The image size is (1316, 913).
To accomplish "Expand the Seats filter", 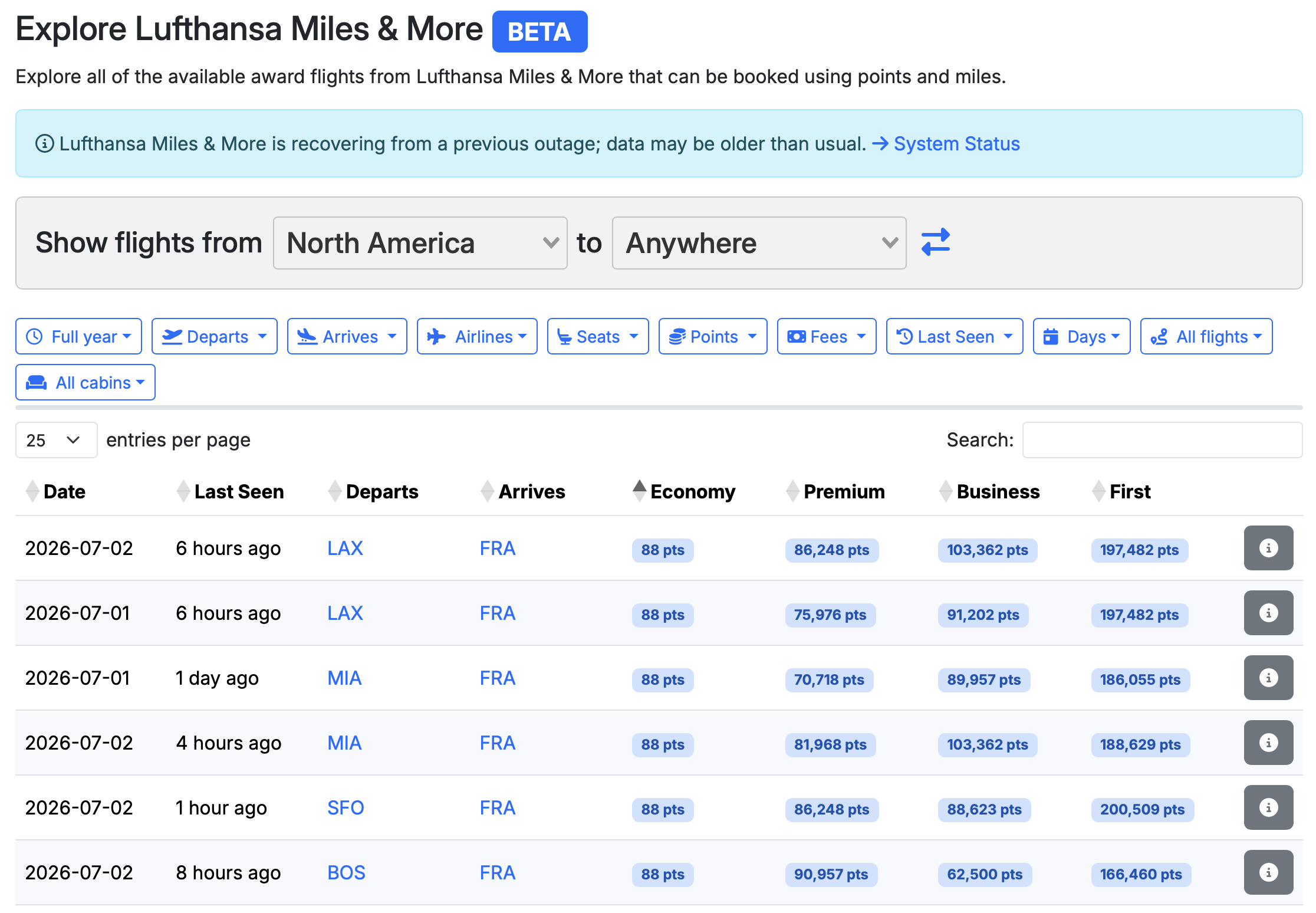I will [598, 336].
